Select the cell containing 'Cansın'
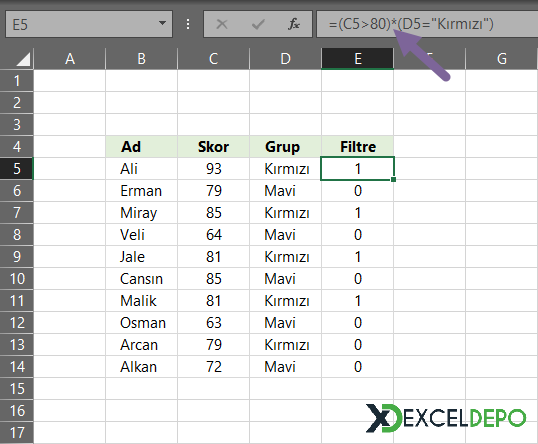Viewport: 538px width, 444px height. pyautogui.click(x=141, y=279)
